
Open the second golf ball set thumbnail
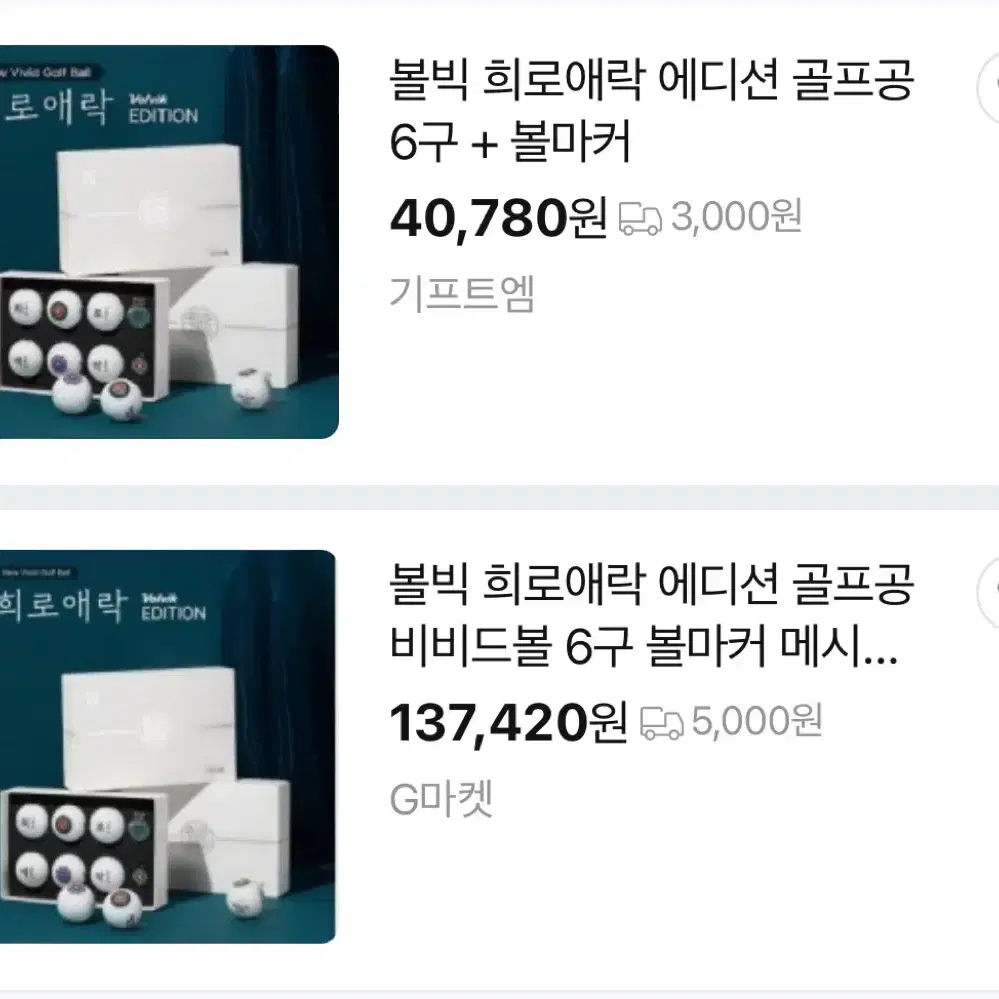coord(168,747)
